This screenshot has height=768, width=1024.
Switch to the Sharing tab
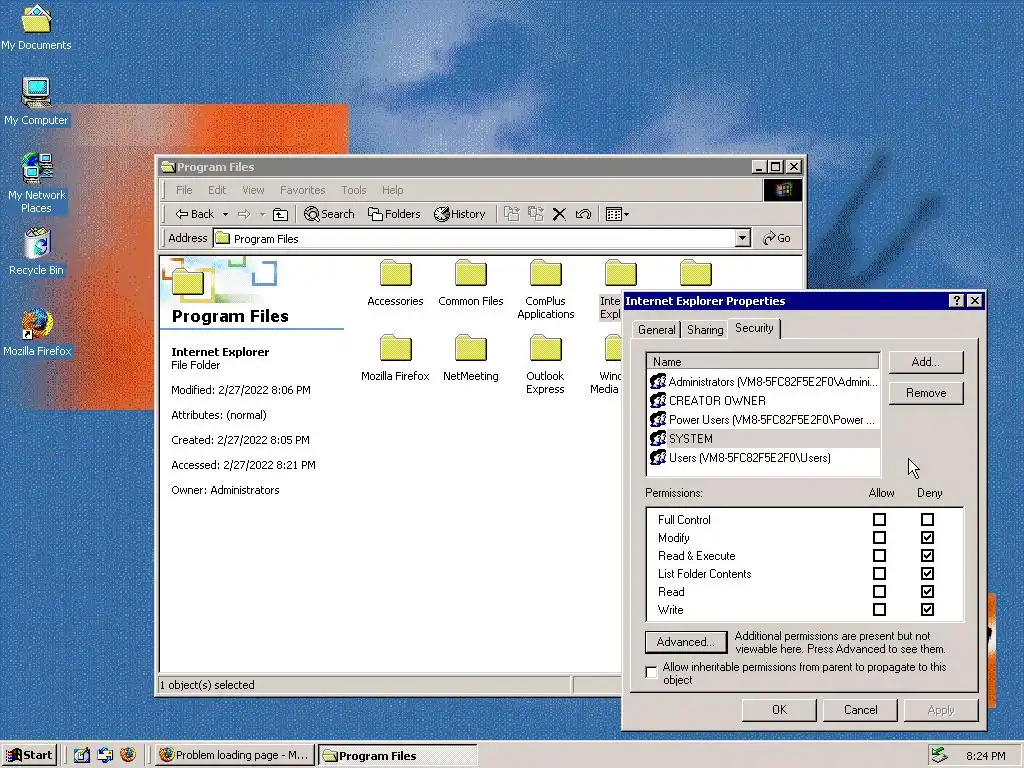[705, 330]
